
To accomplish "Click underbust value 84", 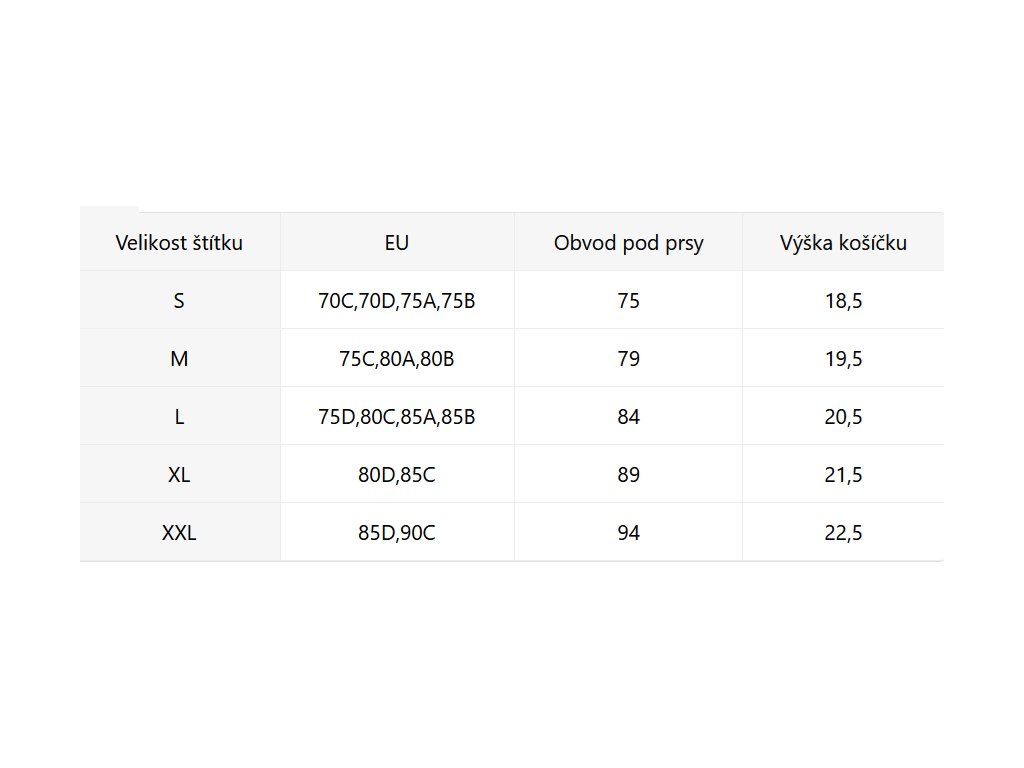I will [628, 417].
